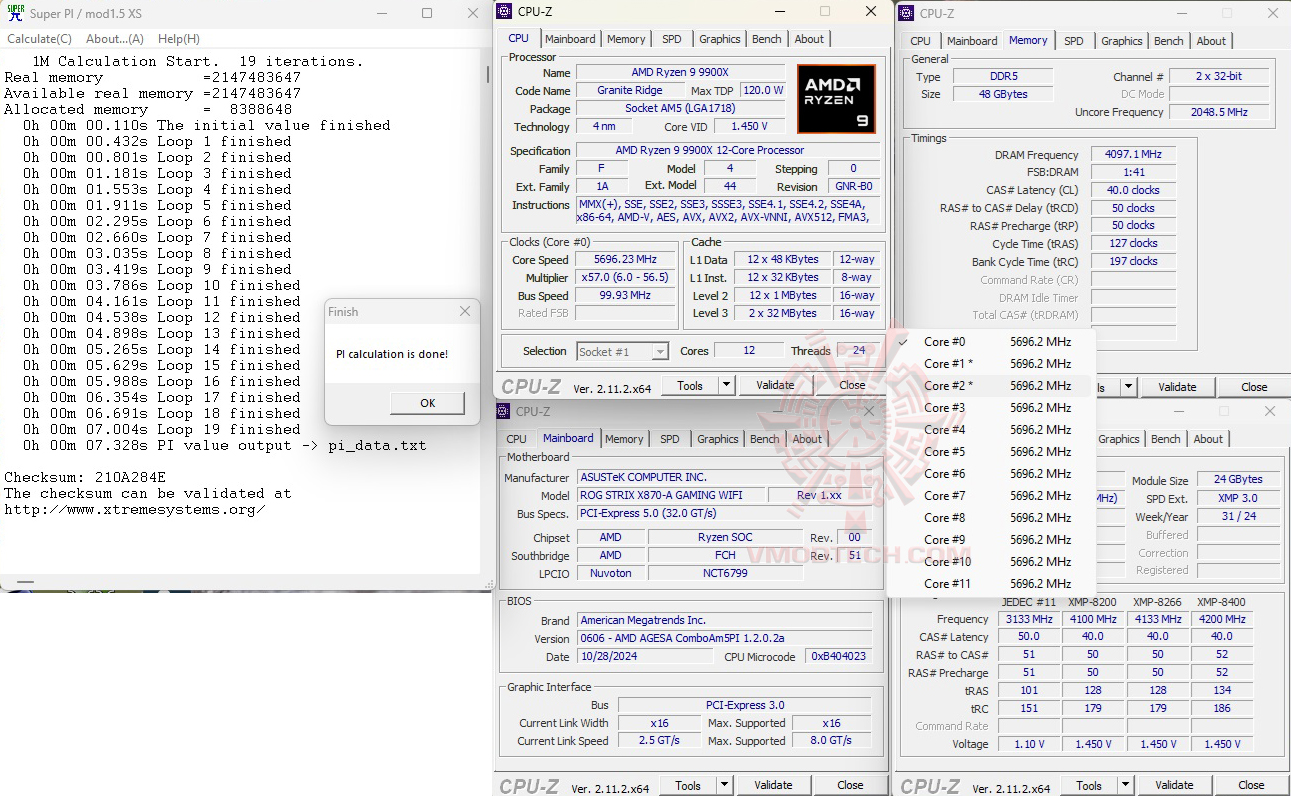Click the "Checksum: 210A284E" line in Super PI
This screenshot has width=1291, height=796.
click(85, 477)
